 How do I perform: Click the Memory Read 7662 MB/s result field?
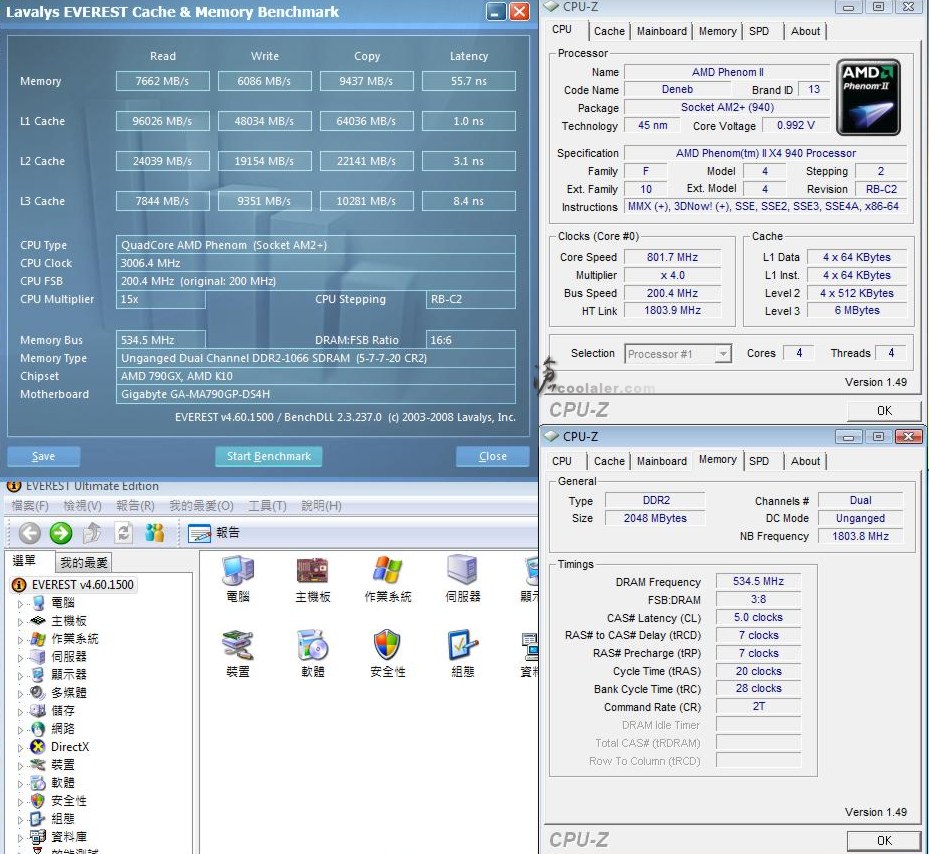pyautogui.click(x=162, y=81)
